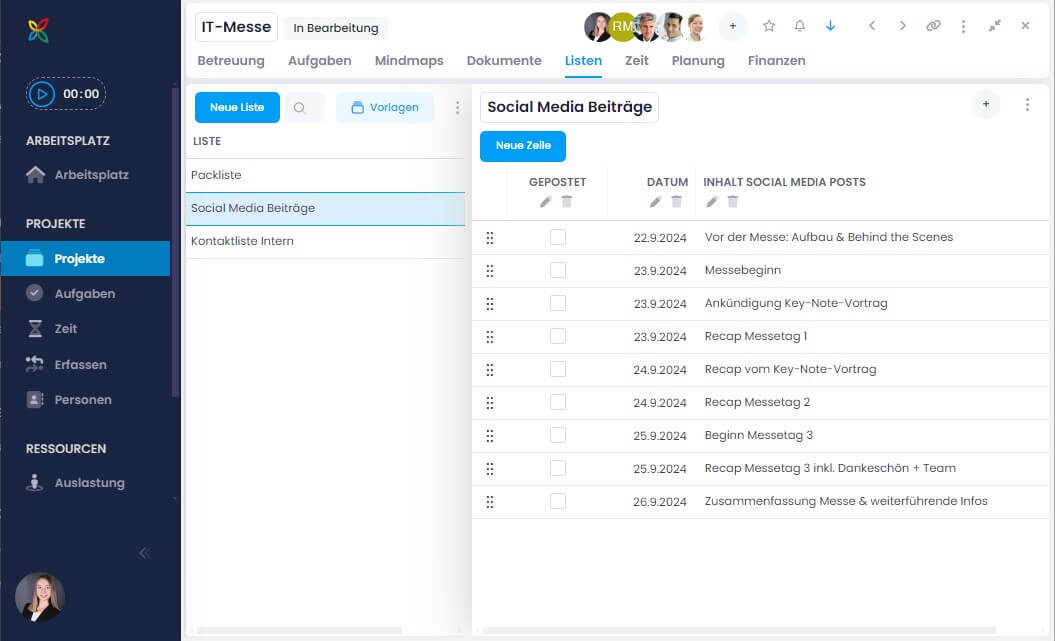The height and width of the screenshot is (641, 1055).
Task: Click drag handle of Messebeginn row
Action: click(x=490, y=271)
